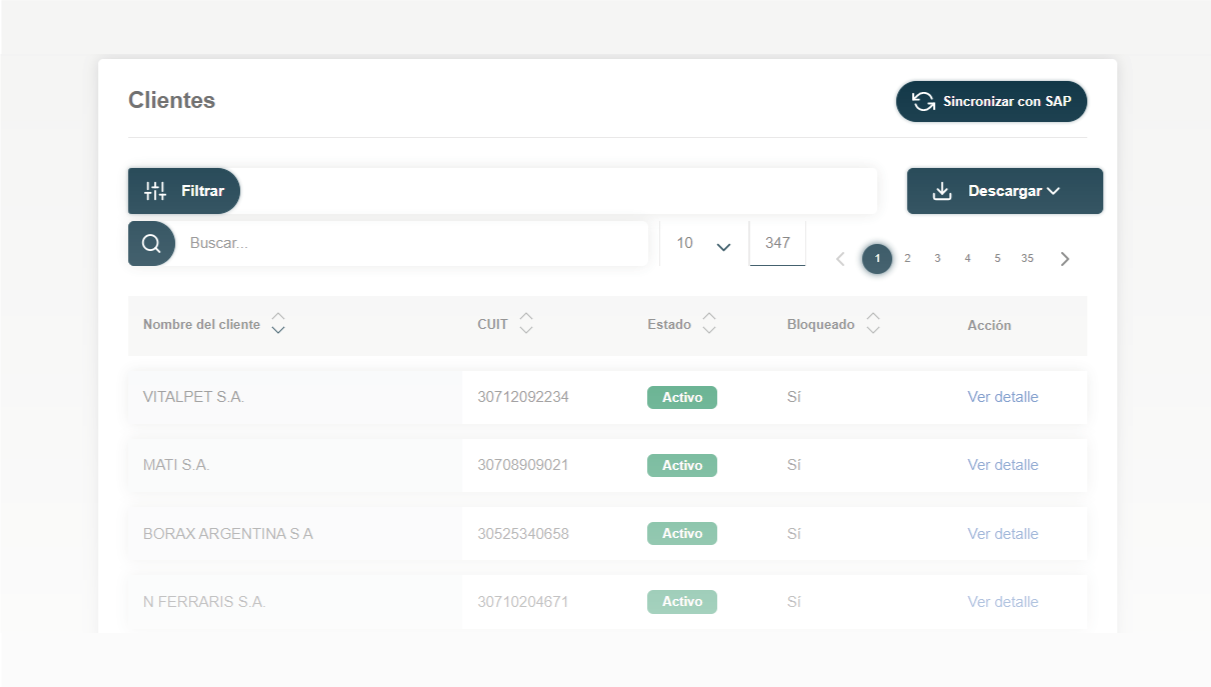View details of N FERRARIS S.A.
Viewport: 1211px width, 687px height.
coord(1002,602)
